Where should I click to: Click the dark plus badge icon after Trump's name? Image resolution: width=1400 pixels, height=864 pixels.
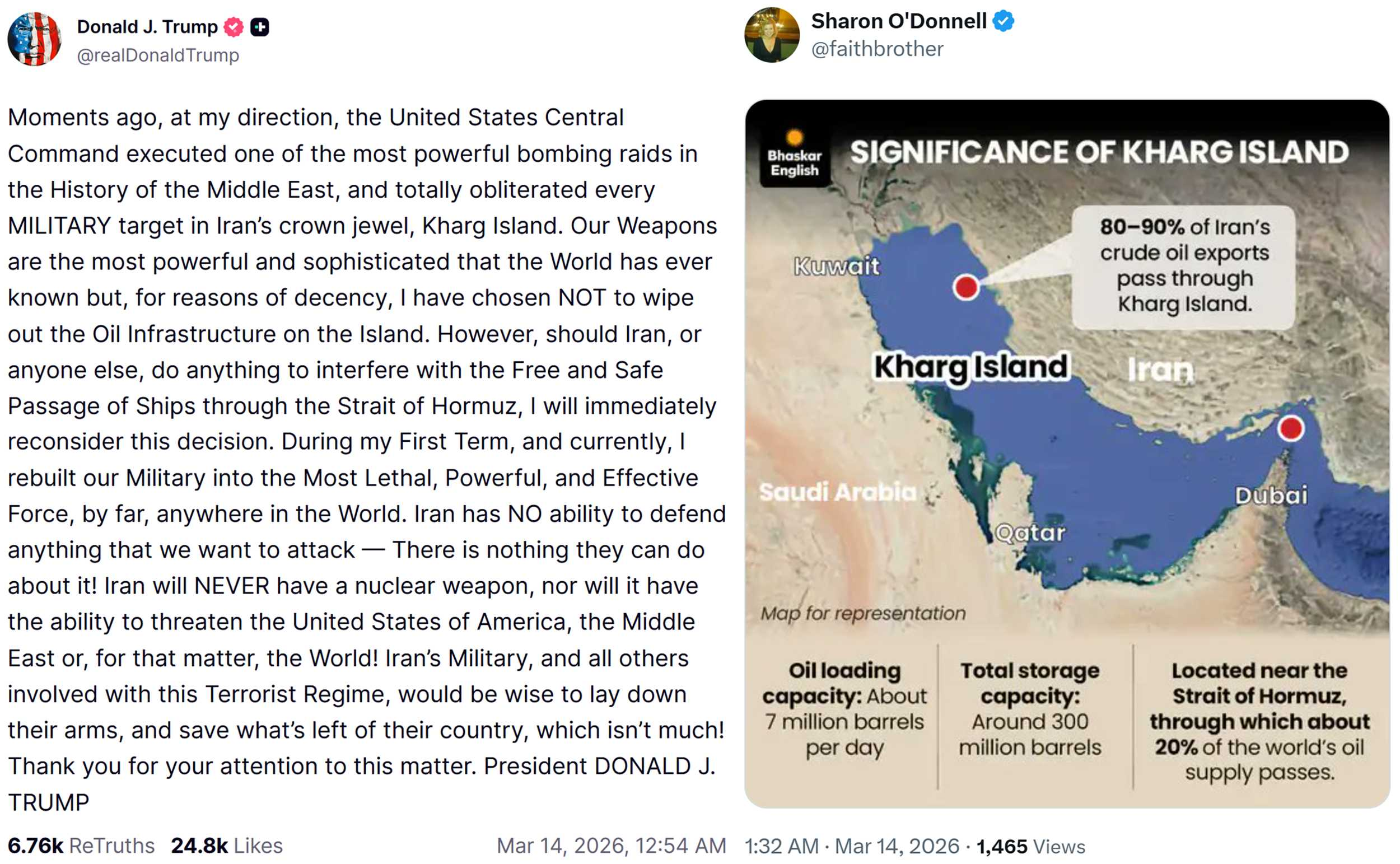pyautogui.click(x=260, y=27)
